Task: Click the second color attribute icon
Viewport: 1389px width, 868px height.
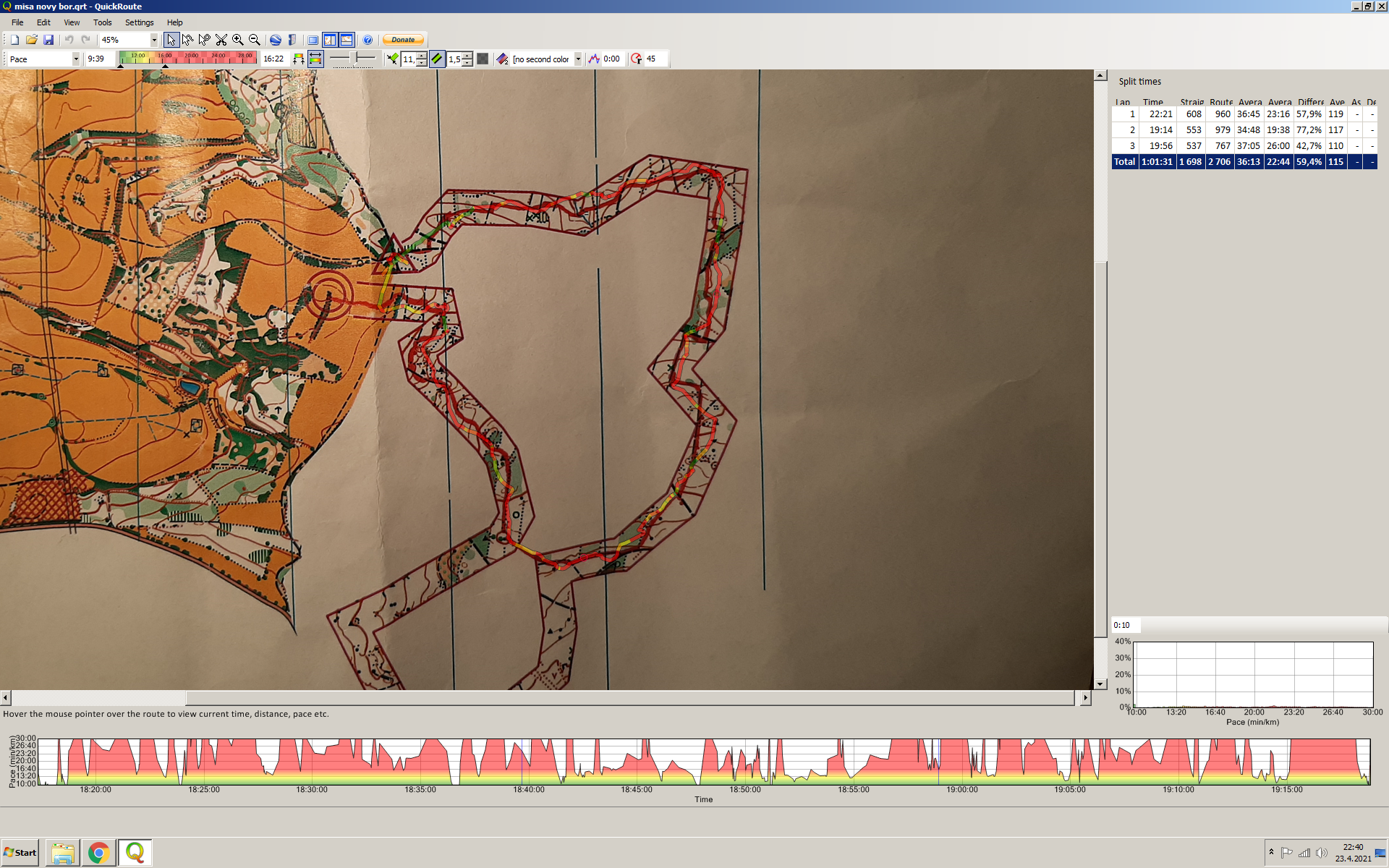Action: click(x=503, y=59)
